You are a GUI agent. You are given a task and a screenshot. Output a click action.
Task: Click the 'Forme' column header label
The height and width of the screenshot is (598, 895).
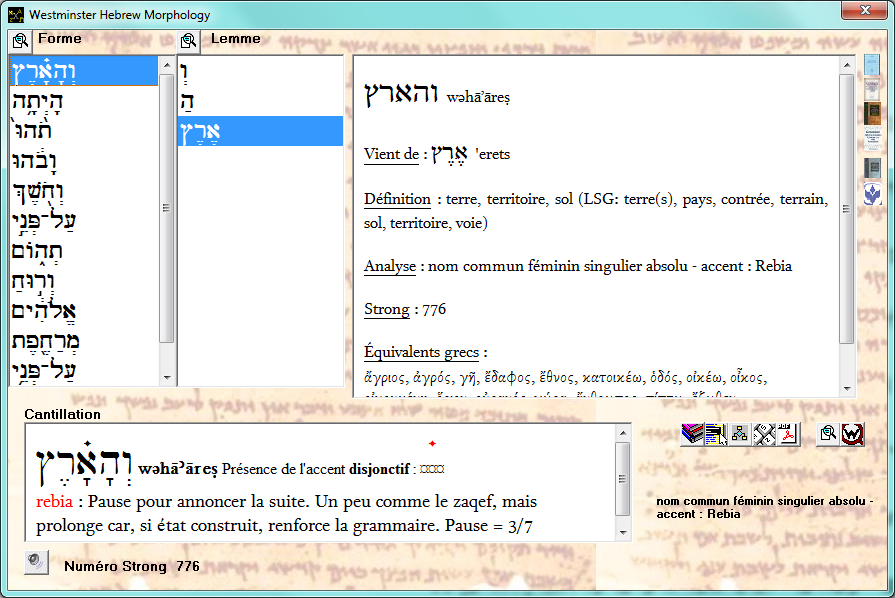pos(60,39)
